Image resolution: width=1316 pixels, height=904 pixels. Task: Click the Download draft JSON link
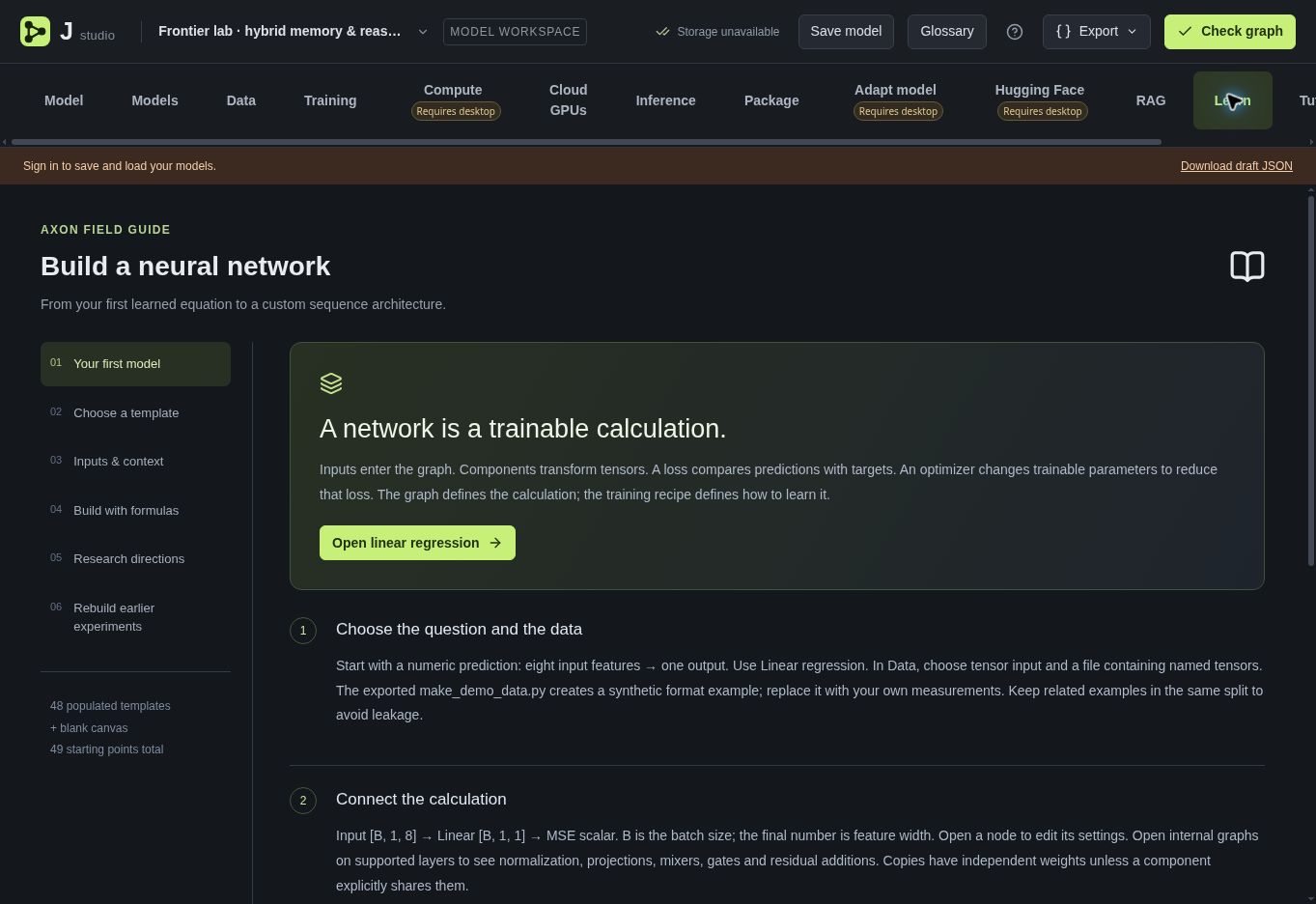point(1236,166)
